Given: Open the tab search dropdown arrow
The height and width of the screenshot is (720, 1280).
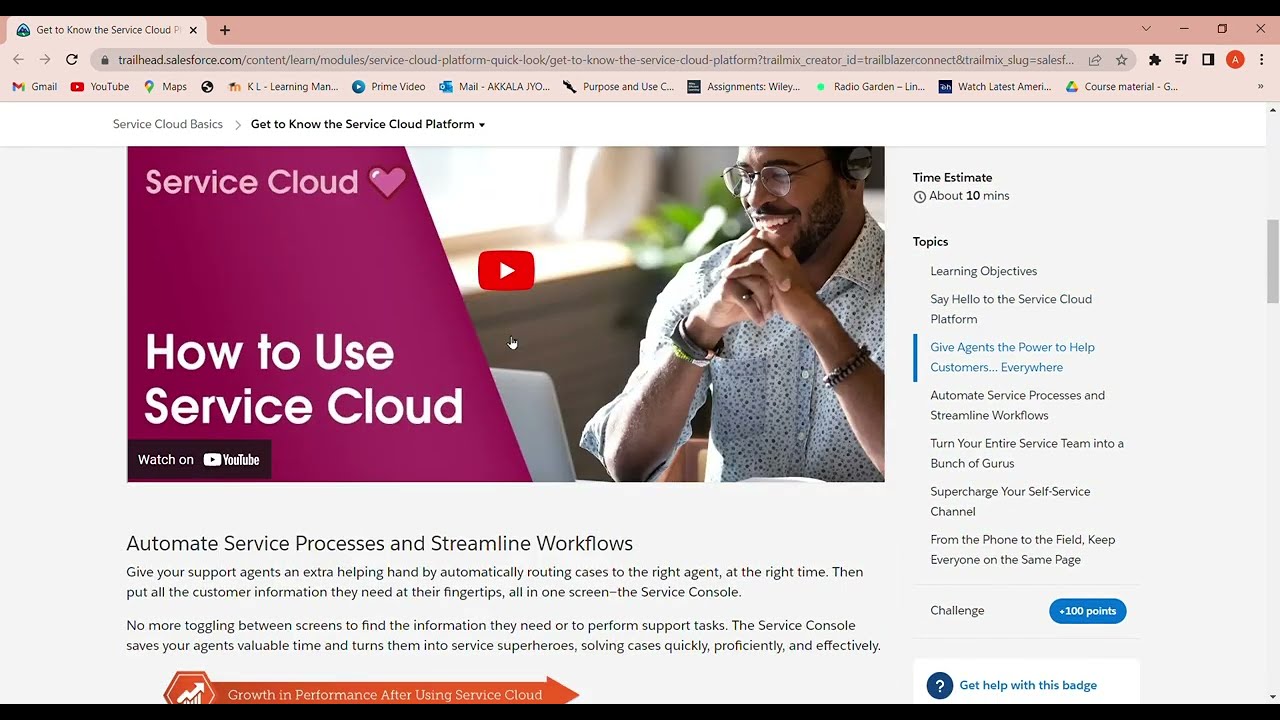Looking at the screenshot, I should (x=1146, y=29).
